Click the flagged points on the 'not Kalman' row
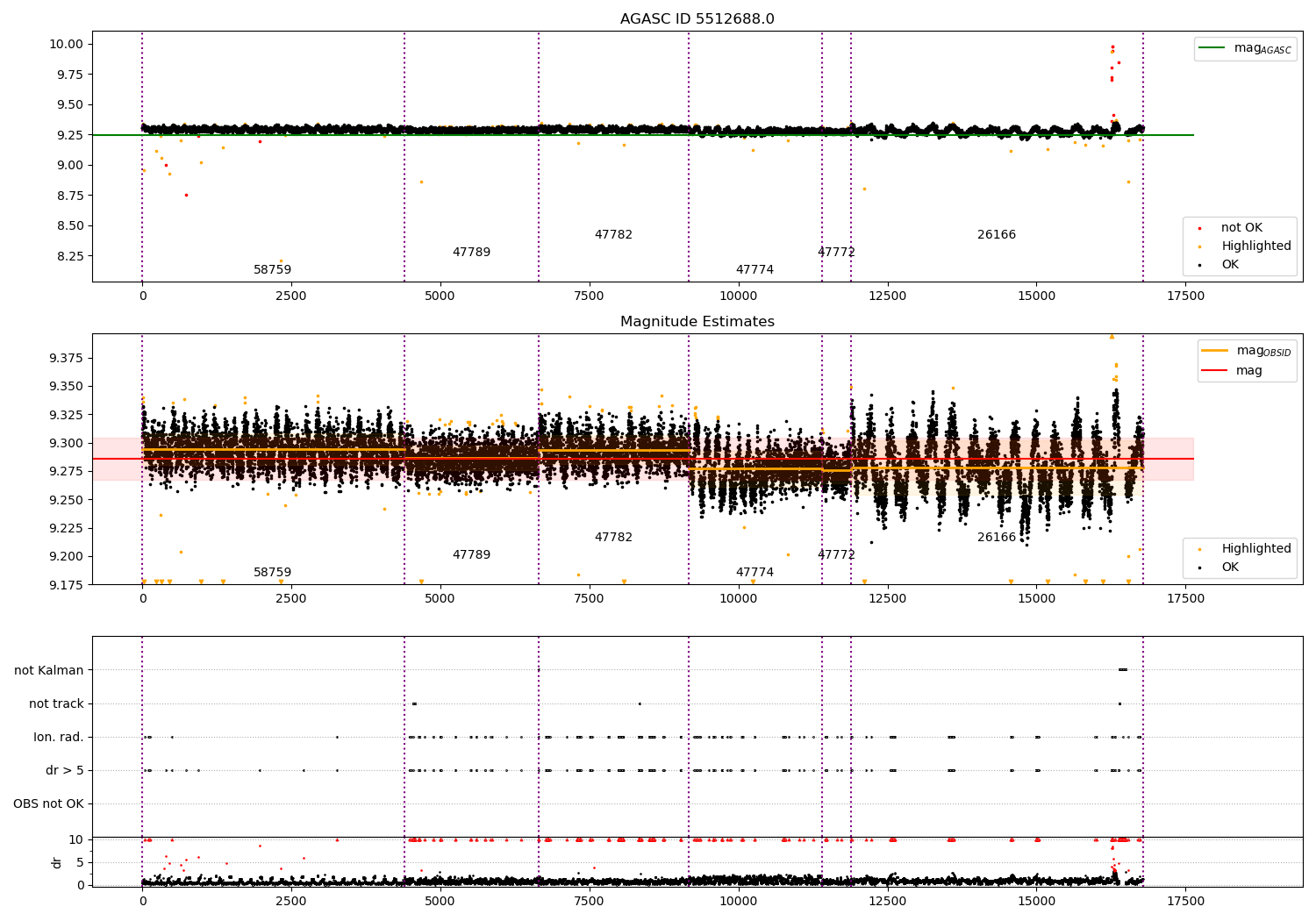The width and height of the screenshot is (1316, 921). tap(1123, 670)
